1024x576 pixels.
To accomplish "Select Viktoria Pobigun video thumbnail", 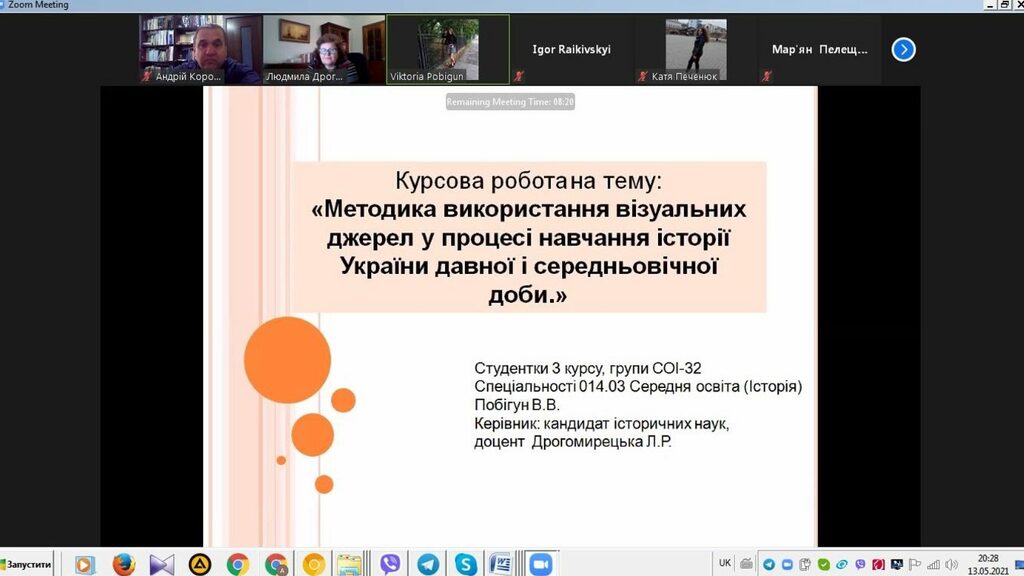I will [447, 49].
